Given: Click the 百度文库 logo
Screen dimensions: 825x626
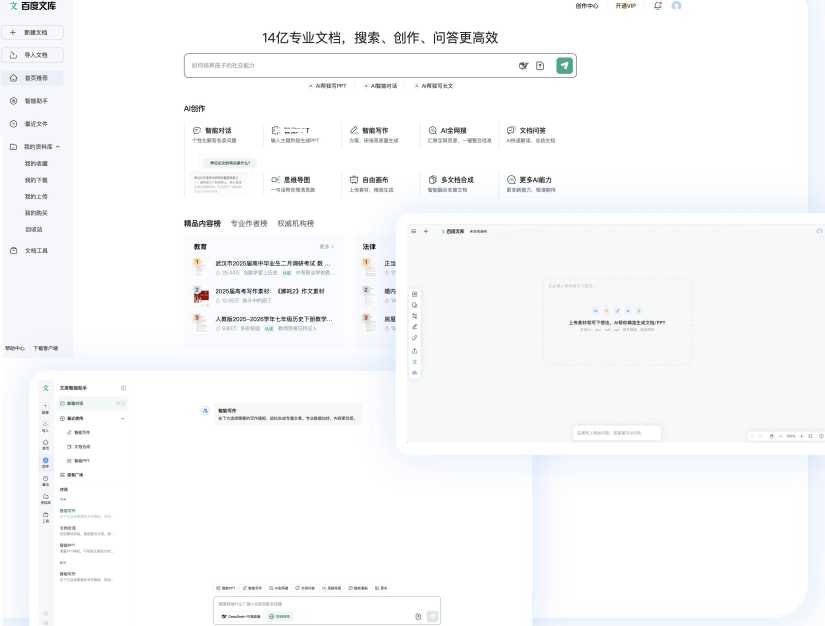Looking at the screenshot, I should (33, 6).
